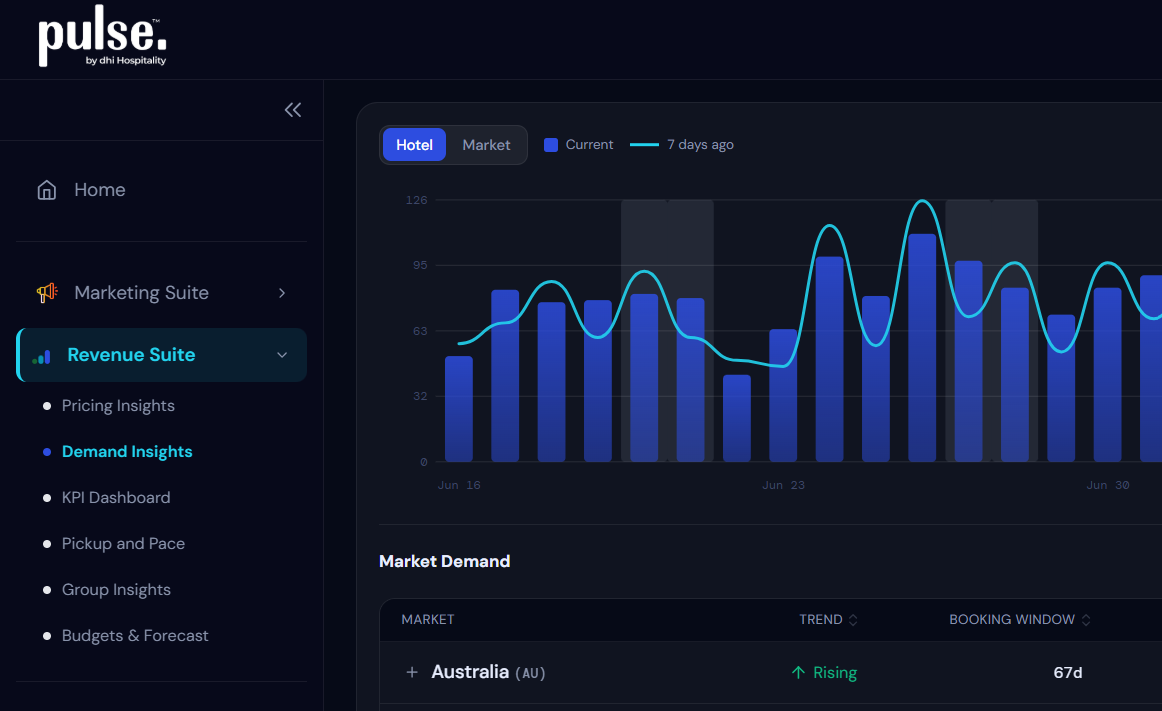Open Revenue Suite menu
The image size is (1162, 711).
(x=161, y=355)
